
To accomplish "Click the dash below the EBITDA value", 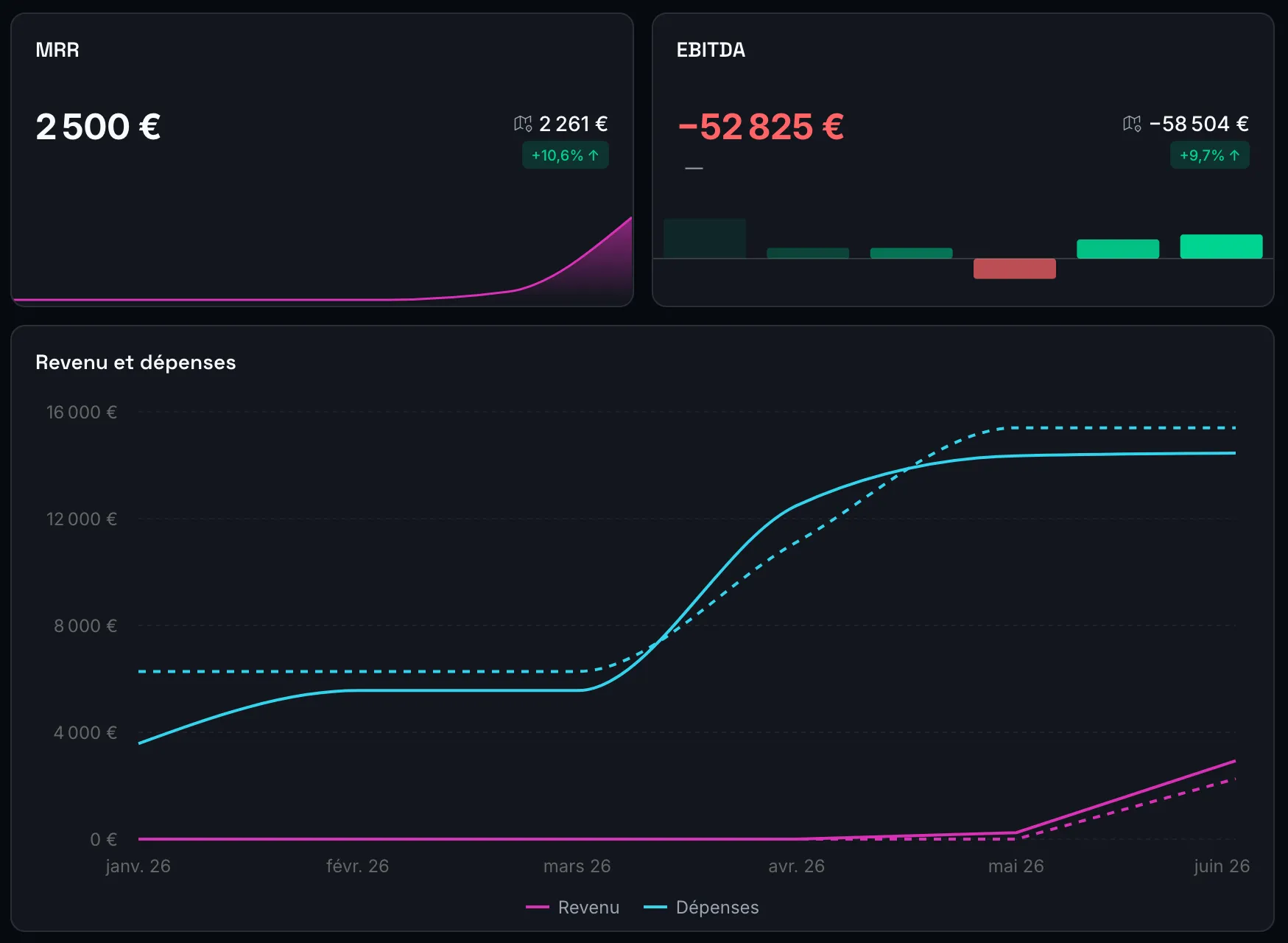I will 694,169.
